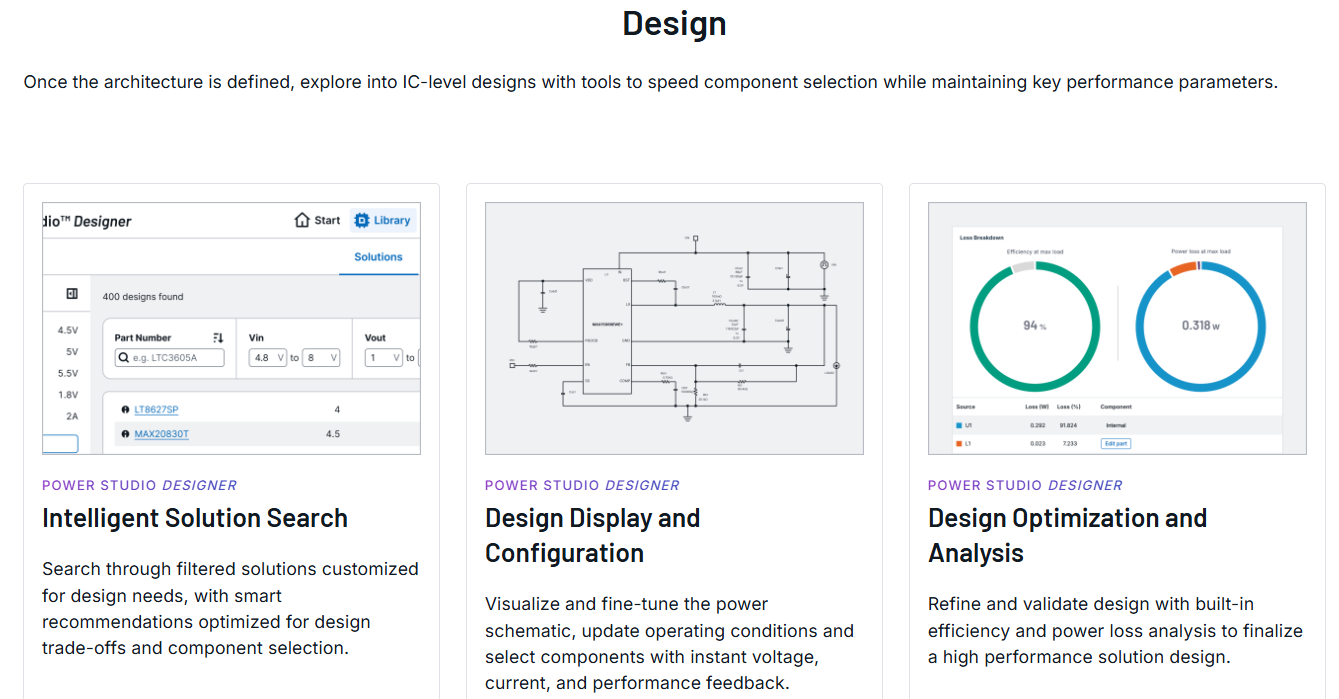Click the 'Part Number' column label
The image size is (1339, 699).
click(x=143, y=338)
